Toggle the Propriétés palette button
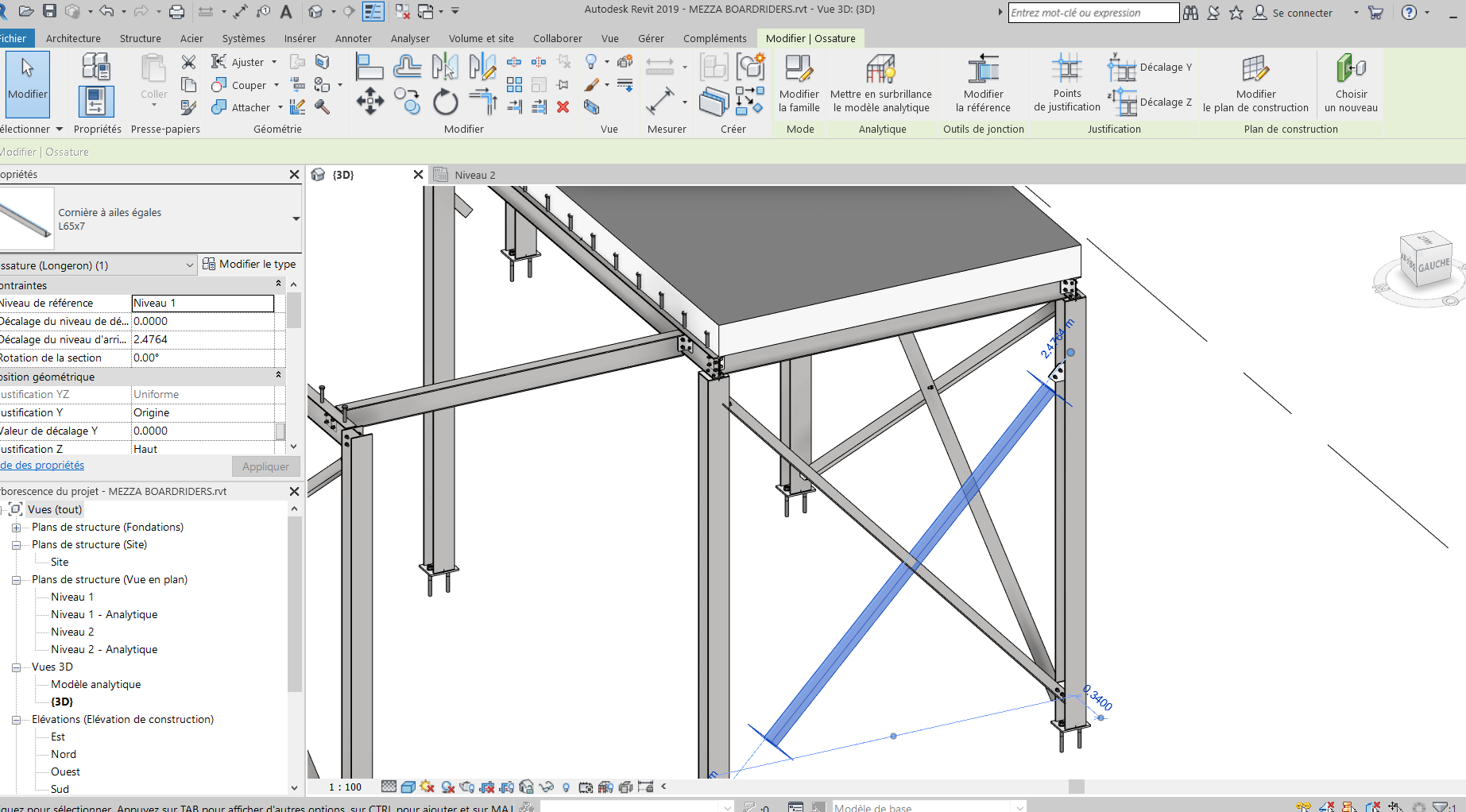Viewport: 1466px width, 812px height. pos(96,102)
